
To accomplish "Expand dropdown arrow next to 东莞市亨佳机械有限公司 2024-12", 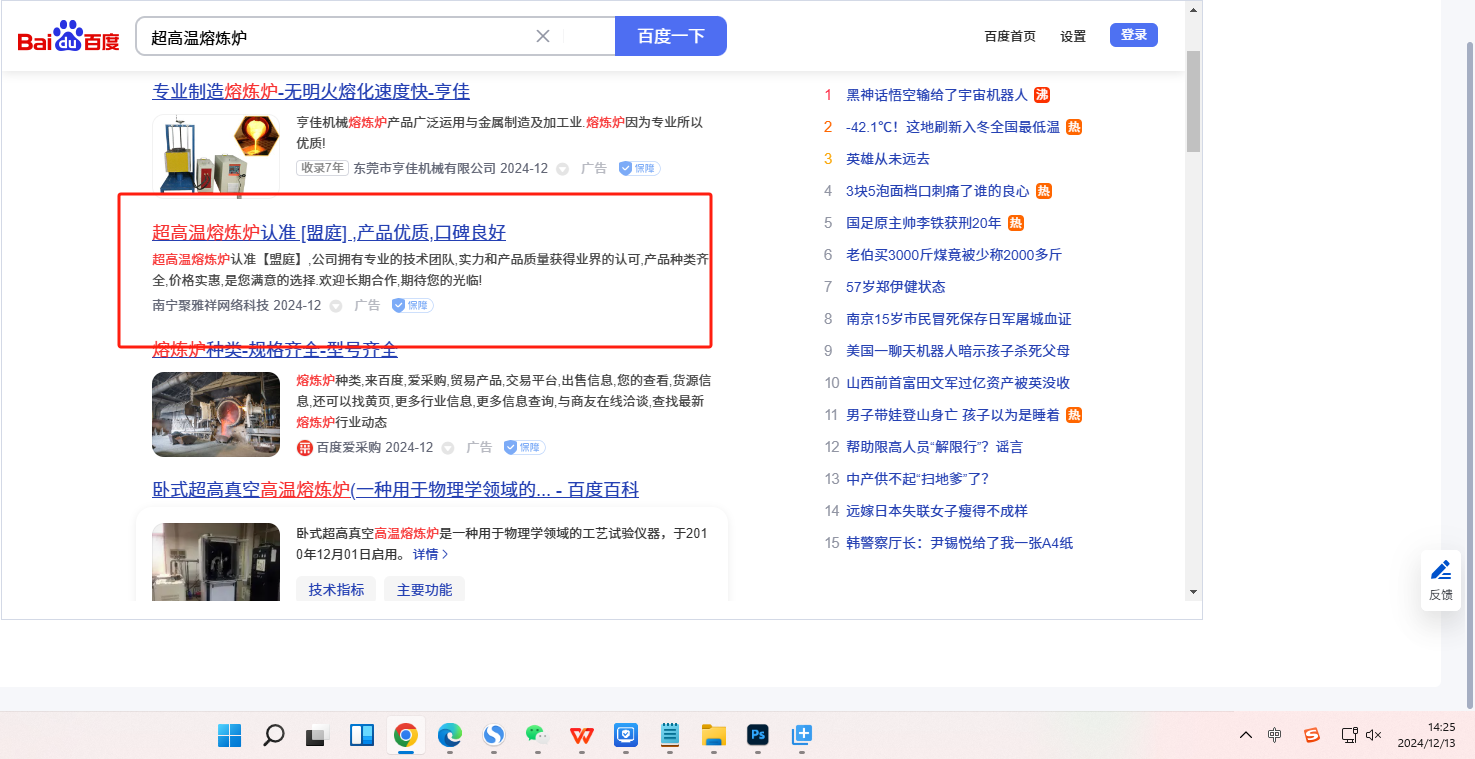I will click(x=562, y=169).
